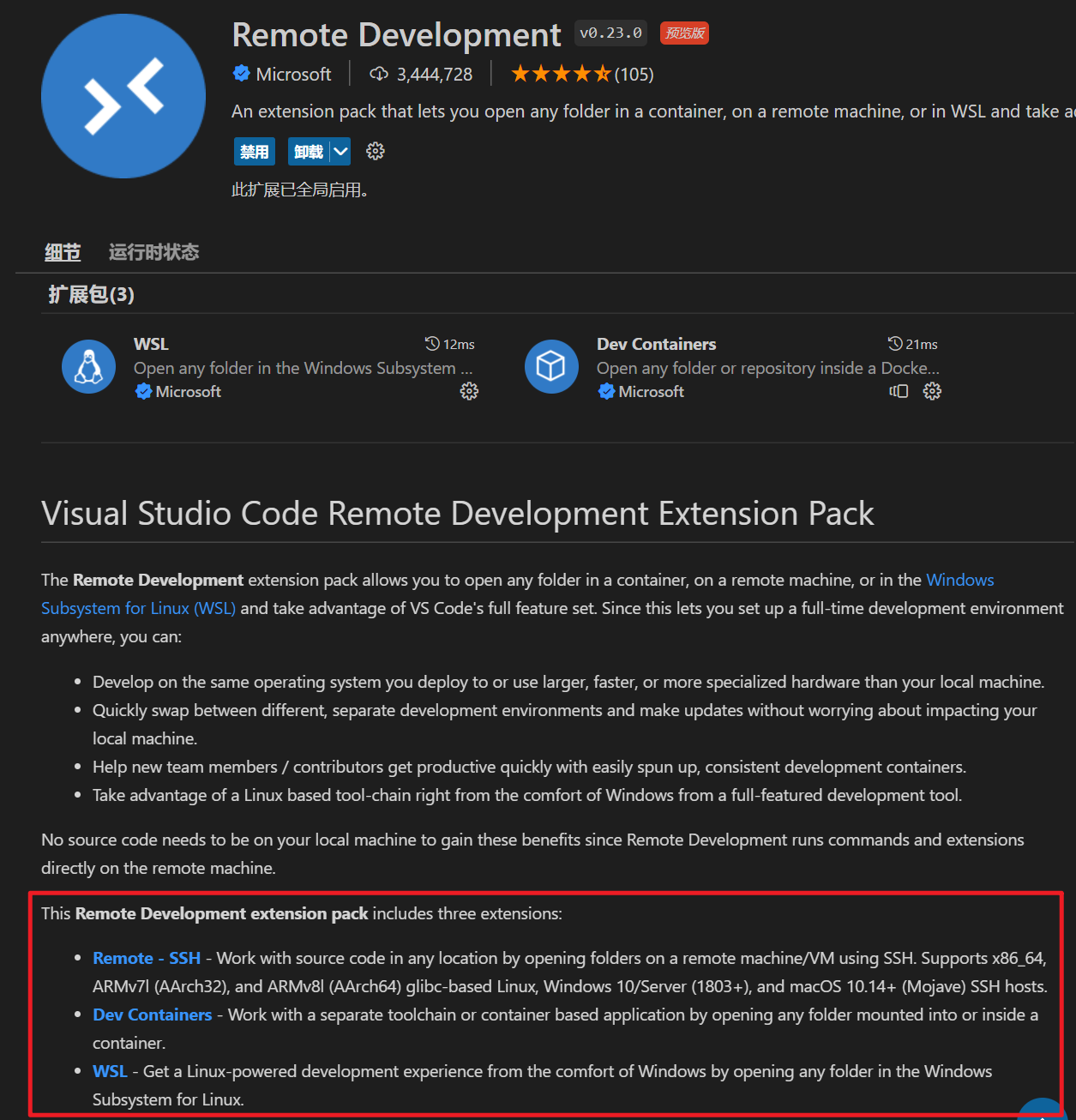Click the Dev Containers cube icon
This screenshot has width=1076, height=1120.
551,367
